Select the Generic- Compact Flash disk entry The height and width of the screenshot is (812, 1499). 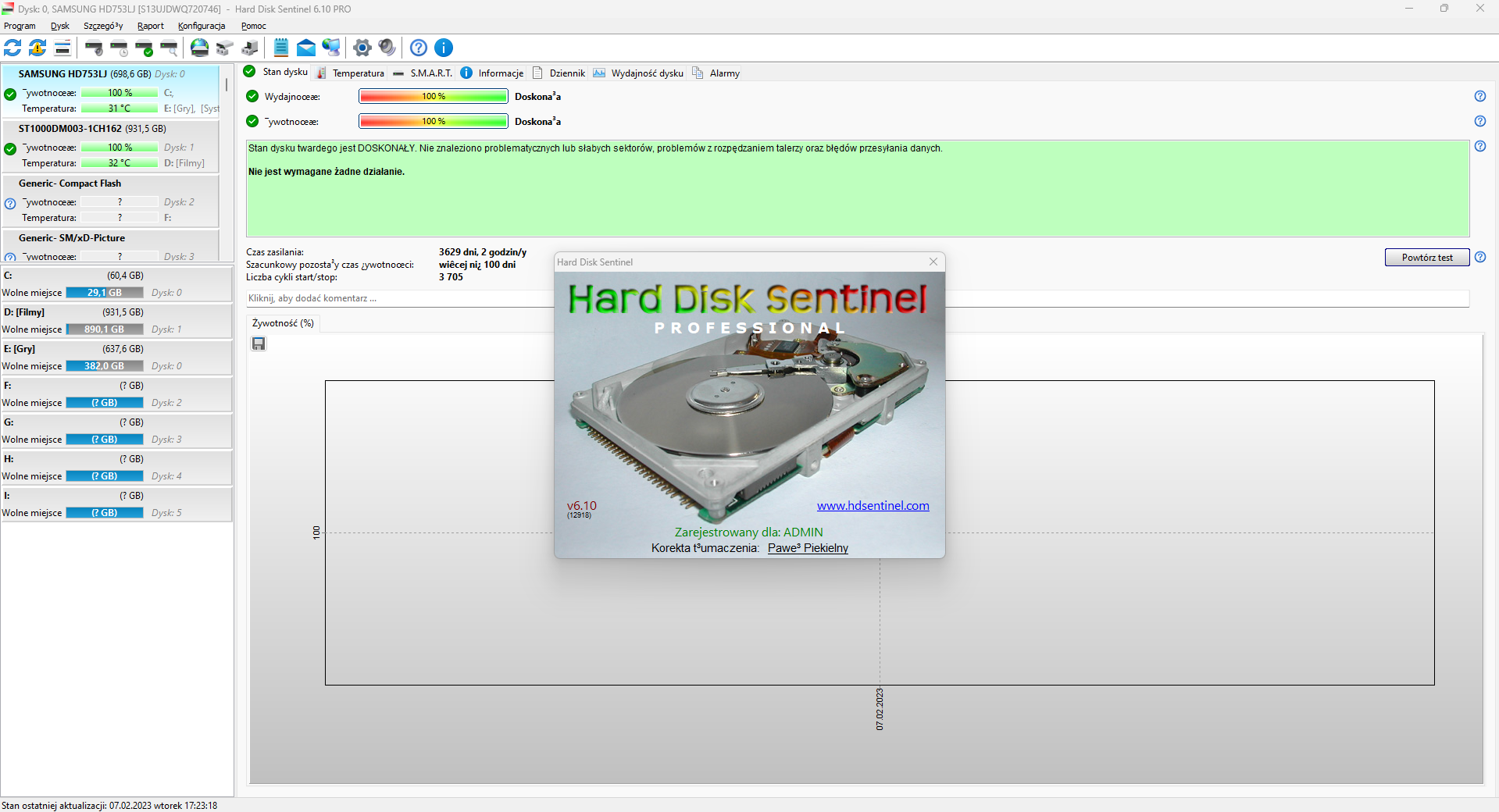pos(110,200)
